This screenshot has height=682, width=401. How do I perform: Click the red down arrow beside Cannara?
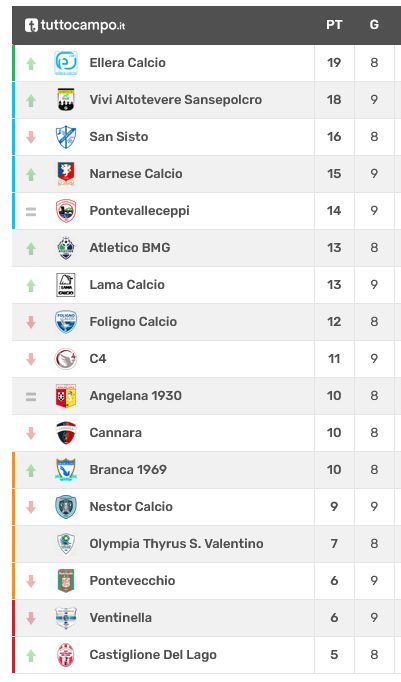31,433
